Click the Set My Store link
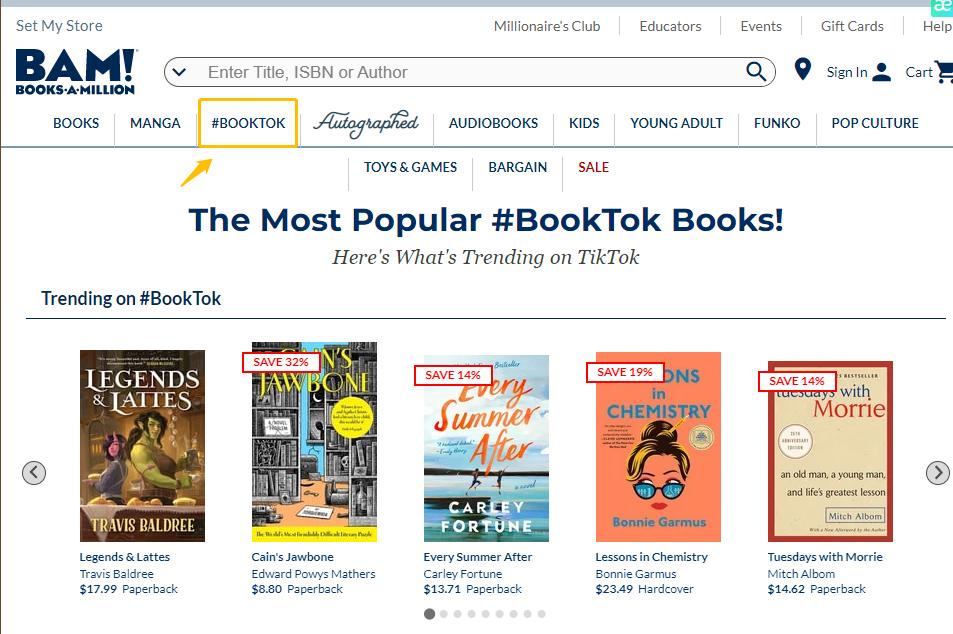 (x=59, y=26)
